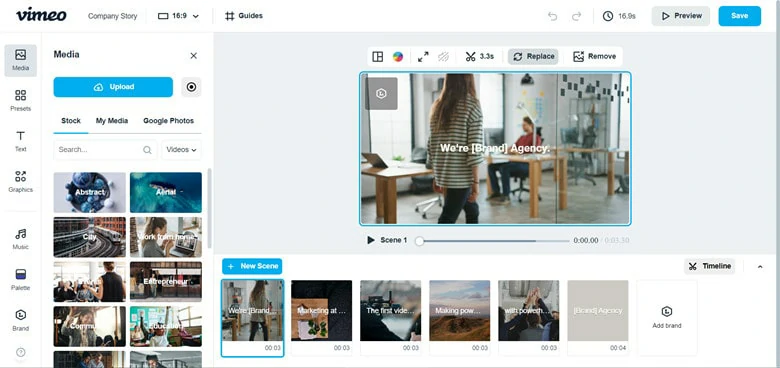
Task: Collapse the scenes panel with the chevron
Action: point(760,267)
